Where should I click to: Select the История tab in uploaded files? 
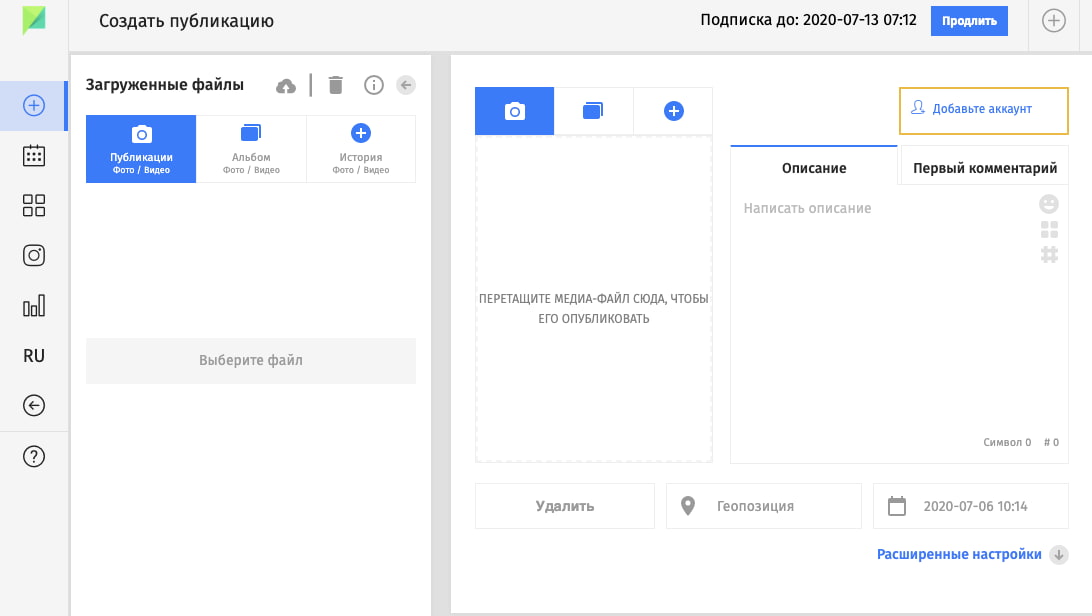(x=361, y=149)
